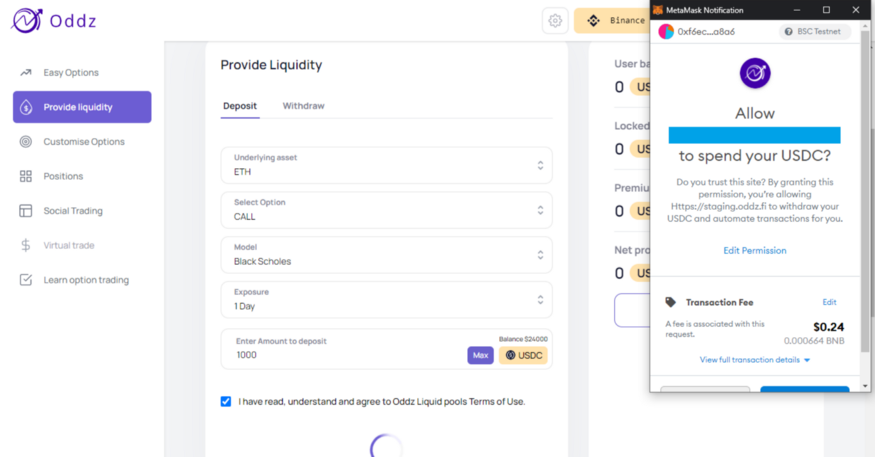Screen dimensions: 875x457
Task: Click the Virtual trade dollar icon
Action: 26,246
